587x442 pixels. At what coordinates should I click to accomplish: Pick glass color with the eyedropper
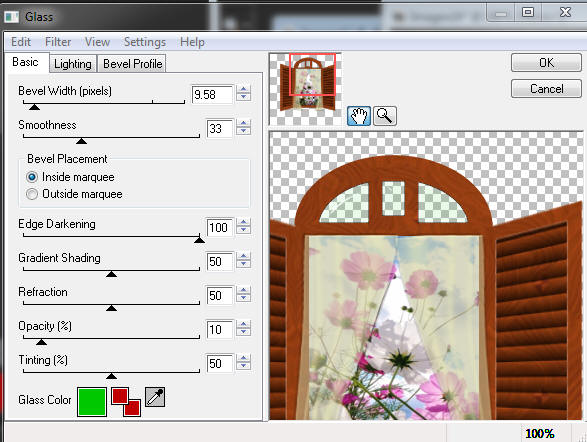coord(155,397)
